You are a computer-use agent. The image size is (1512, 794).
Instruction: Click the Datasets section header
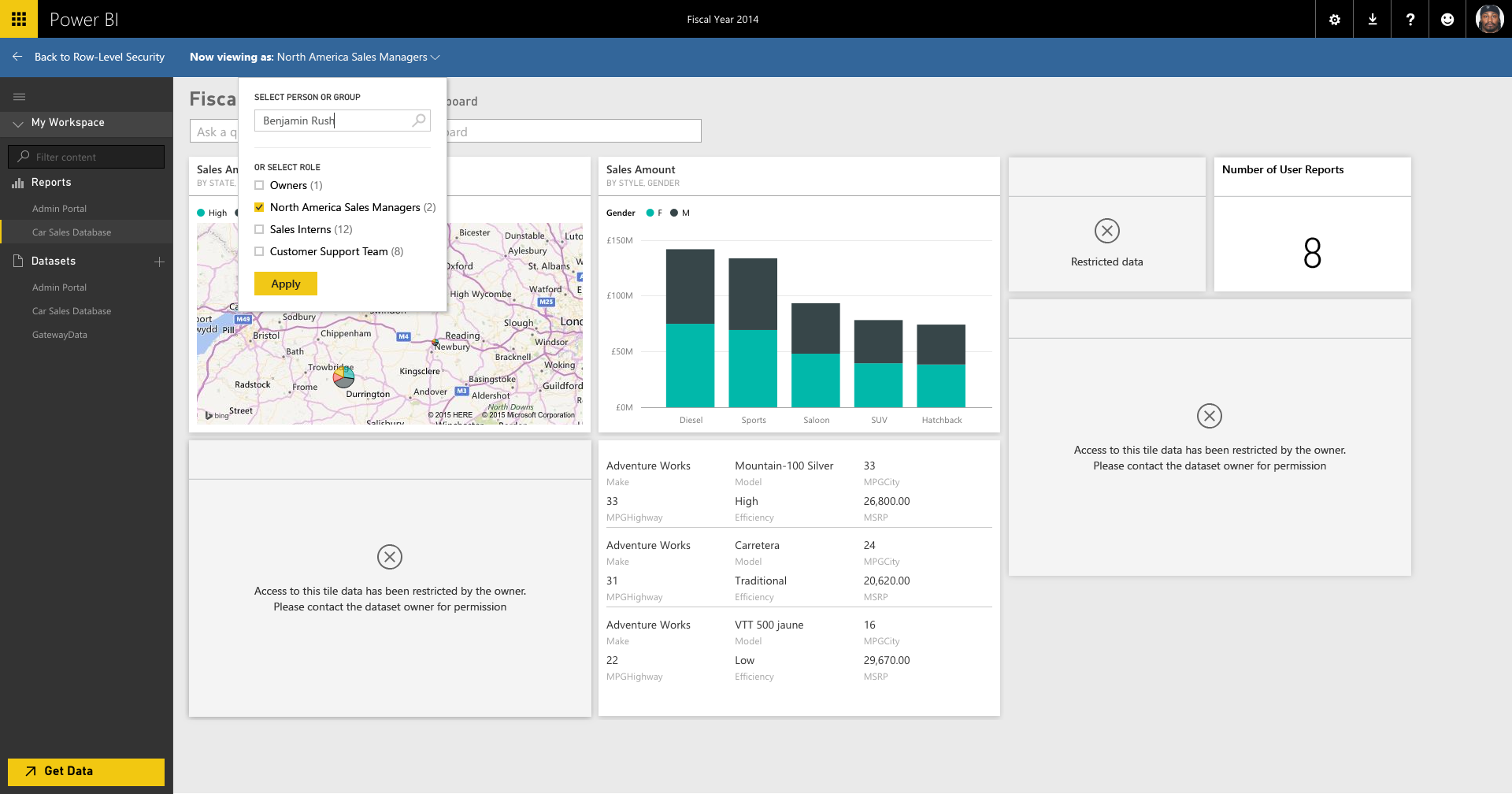click(54, 262)
